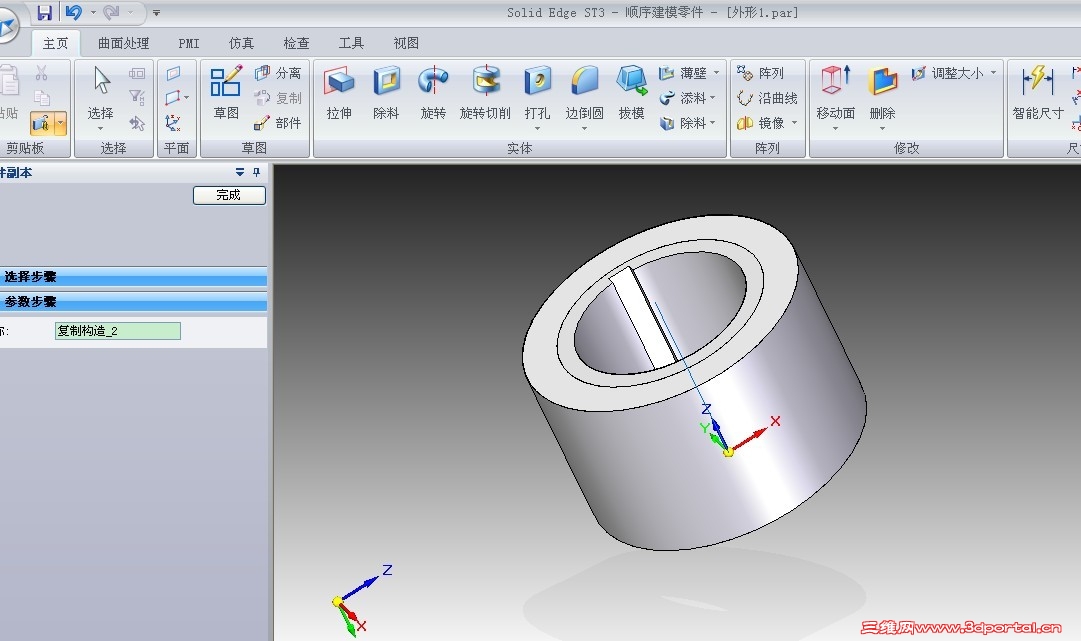Switch to the 主页 ribbon tab

(x=56, y=43)
